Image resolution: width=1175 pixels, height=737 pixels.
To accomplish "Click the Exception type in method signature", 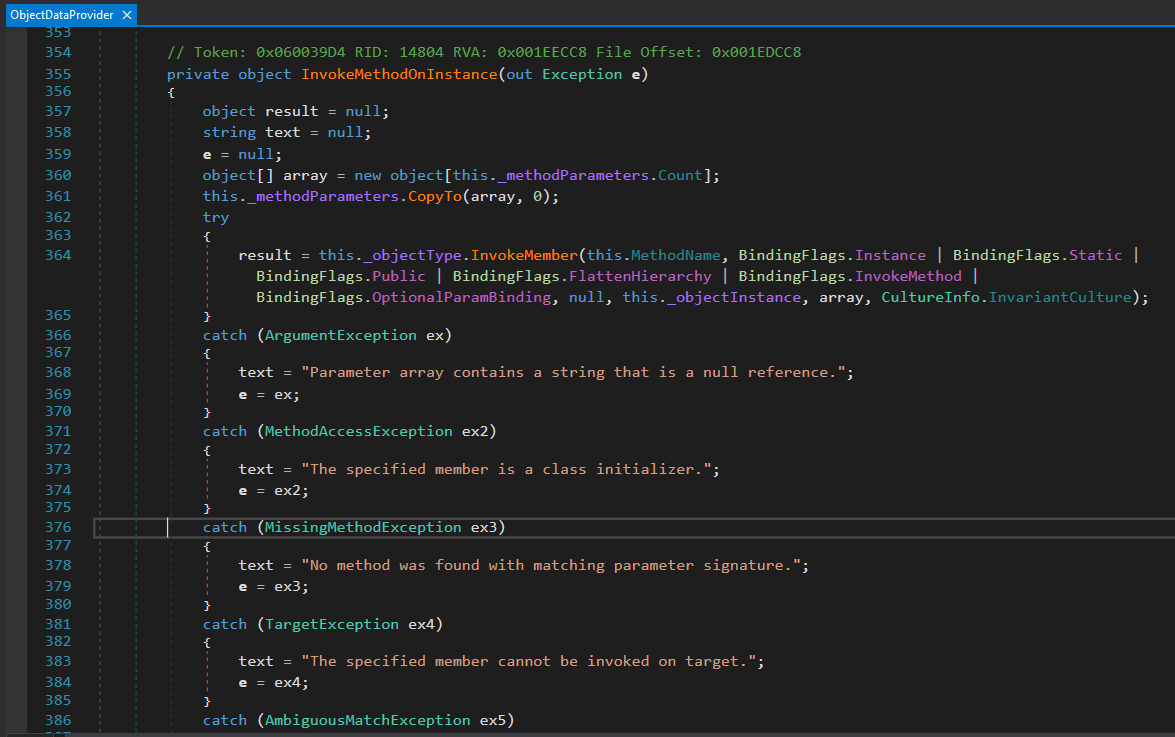I will click(582, 74).
